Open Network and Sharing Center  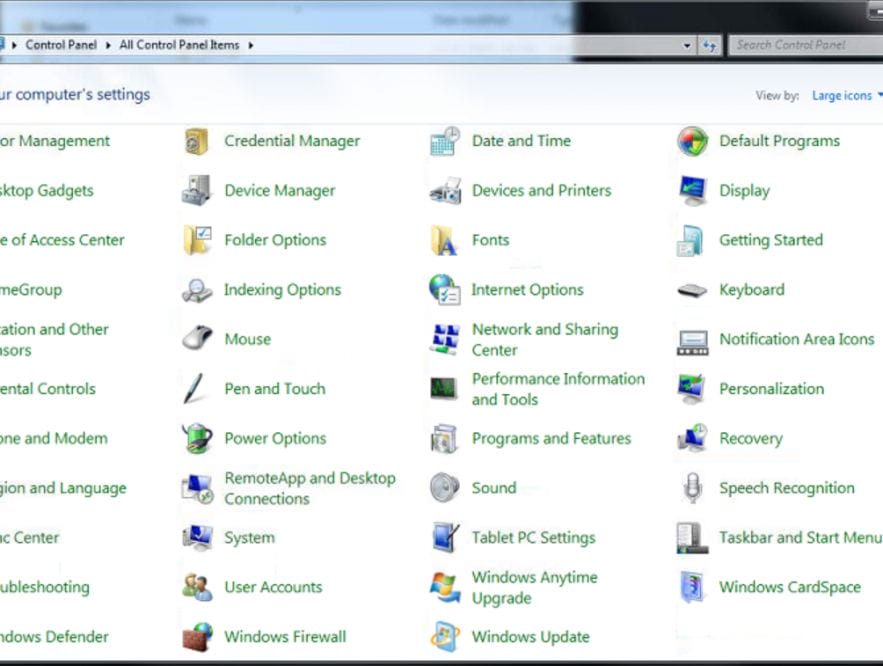pos(545,339)
